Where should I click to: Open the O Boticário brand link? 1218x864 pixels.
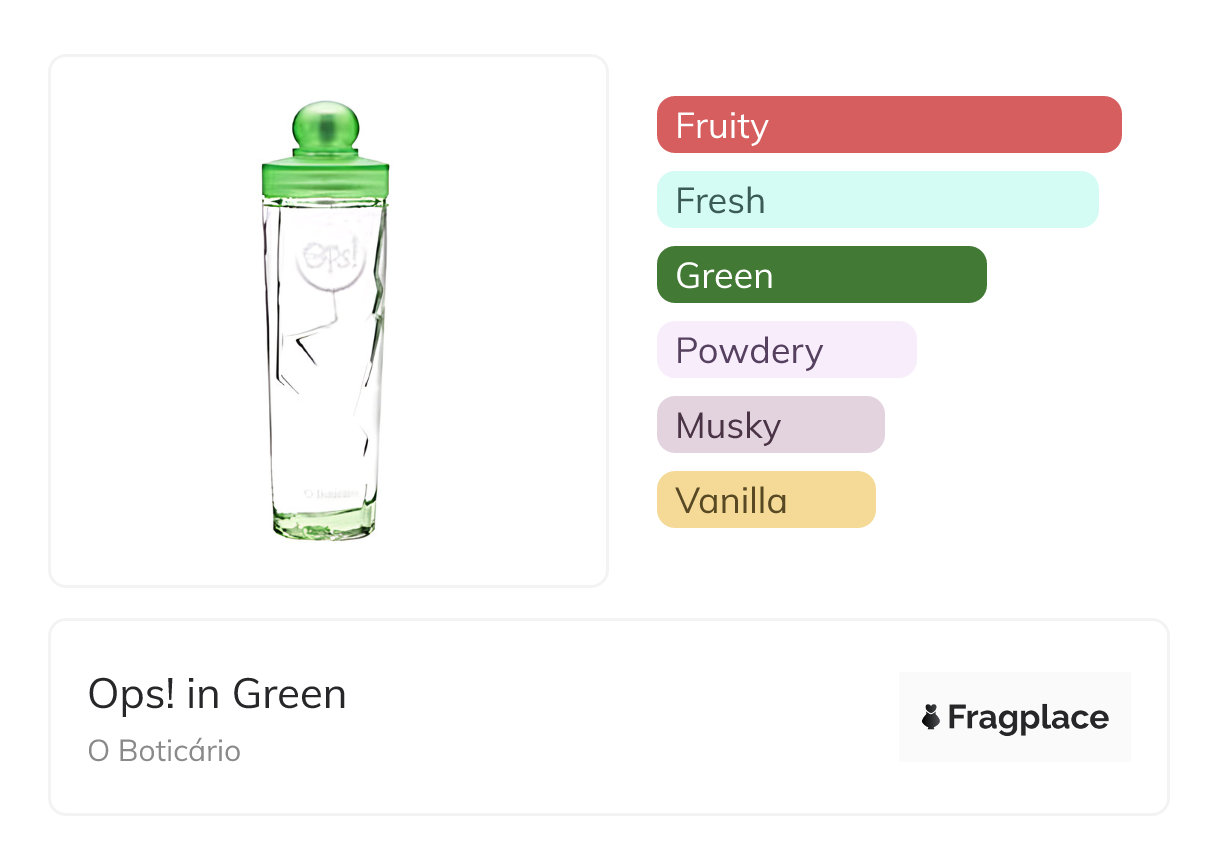pos(164,751)
